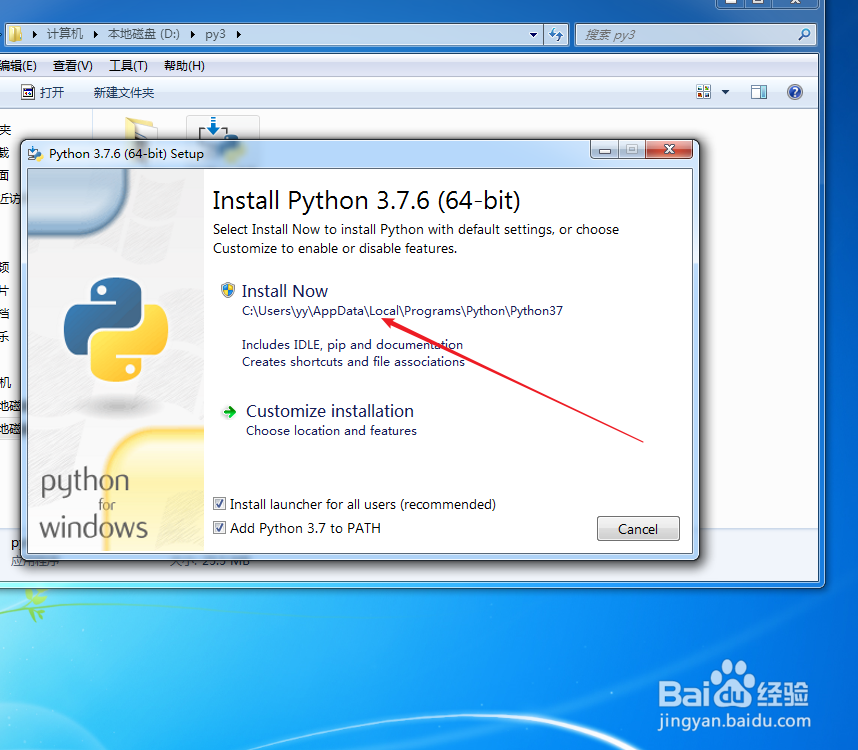Click the UAC shield icon beside Install Now
858x750 pixels.
[228, 290]
